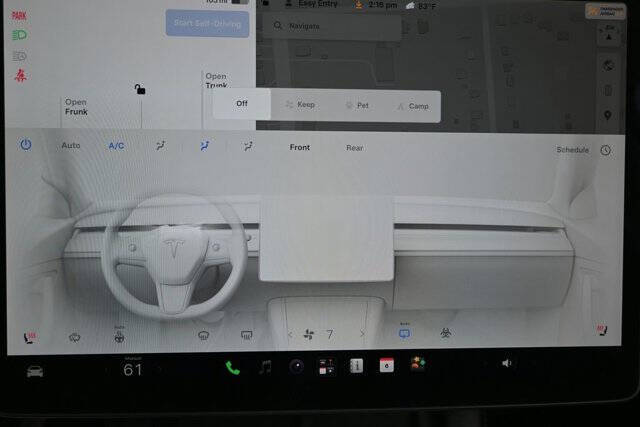Toggle rear window defrost
The image size is (640, 427).
(247, 335)
